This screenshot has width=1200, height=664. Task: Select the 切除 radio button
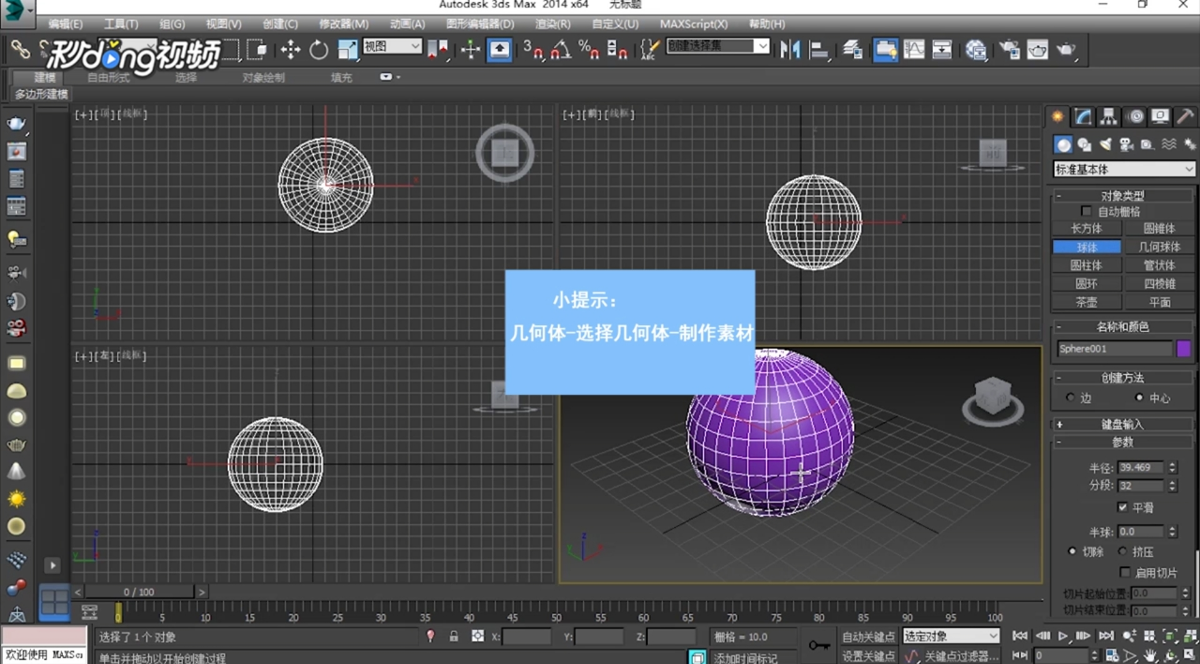coord(1072,551)
